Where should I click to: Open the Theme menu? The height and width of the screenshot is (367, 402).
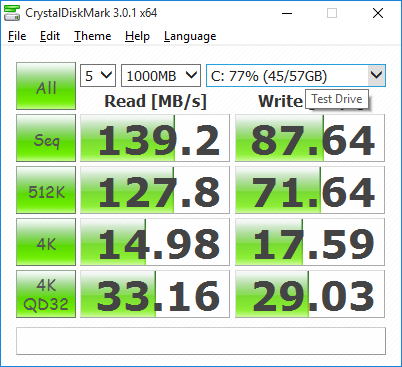[x=92, y=36]
